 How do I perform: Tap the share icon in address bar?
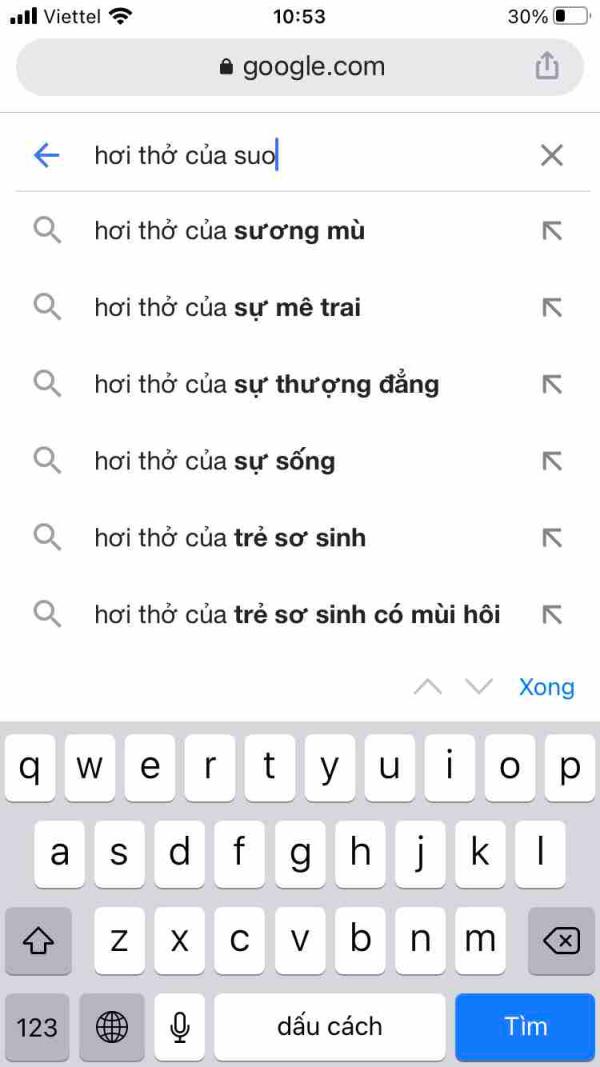tap(546, 67)
